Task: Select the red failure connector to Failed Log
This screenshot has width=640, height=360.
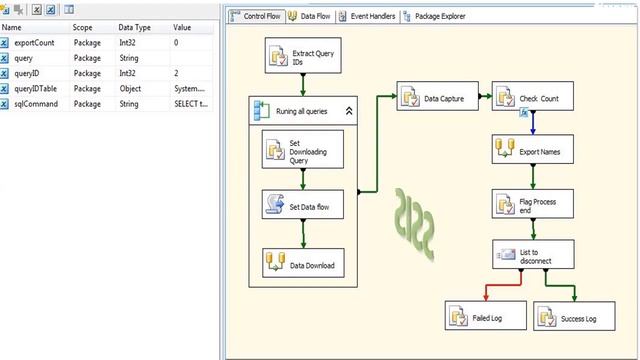Action: click(x=503, y=285)
